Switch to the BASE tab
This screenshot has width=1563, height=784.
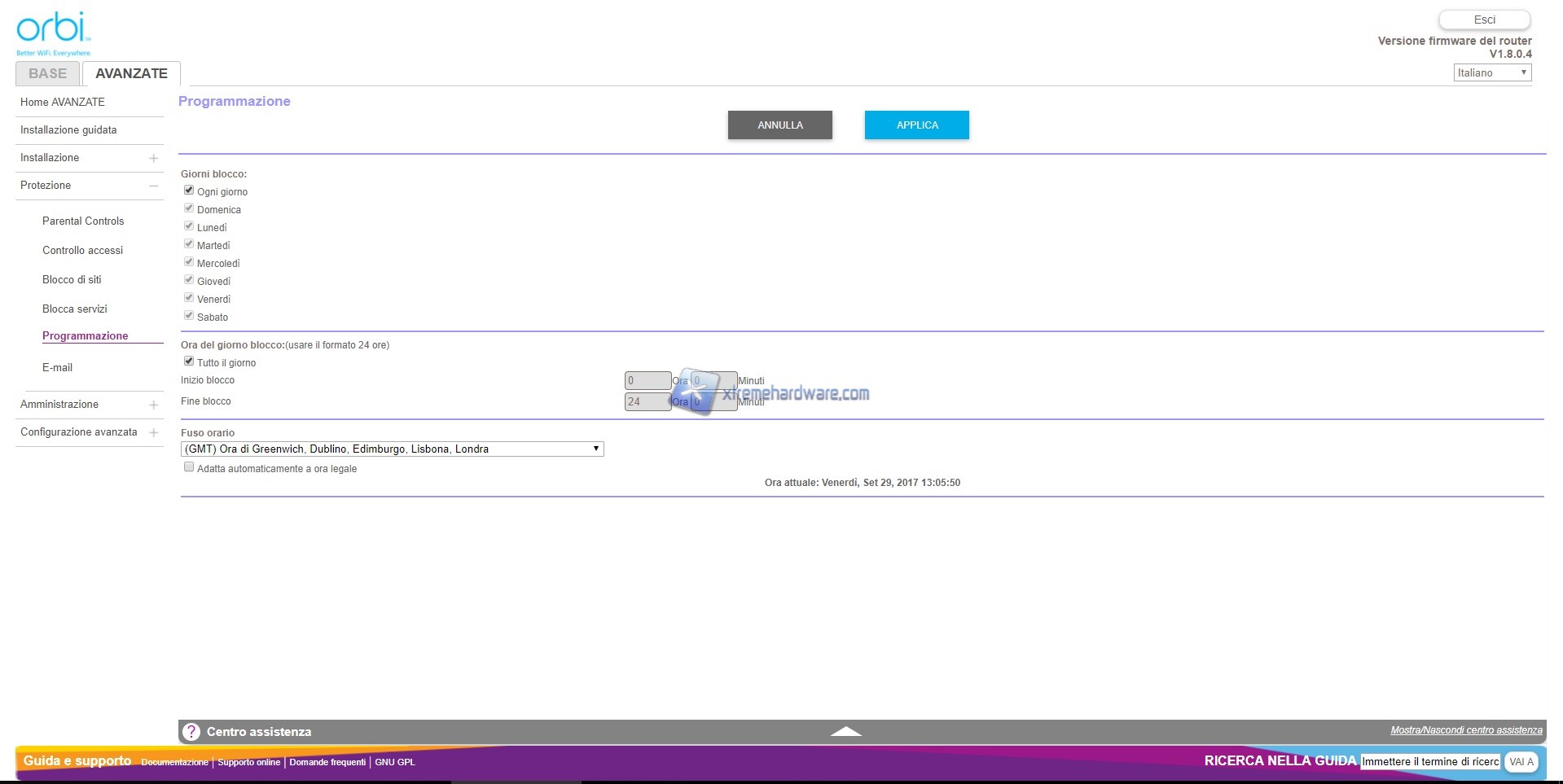[x=47, y=73]
